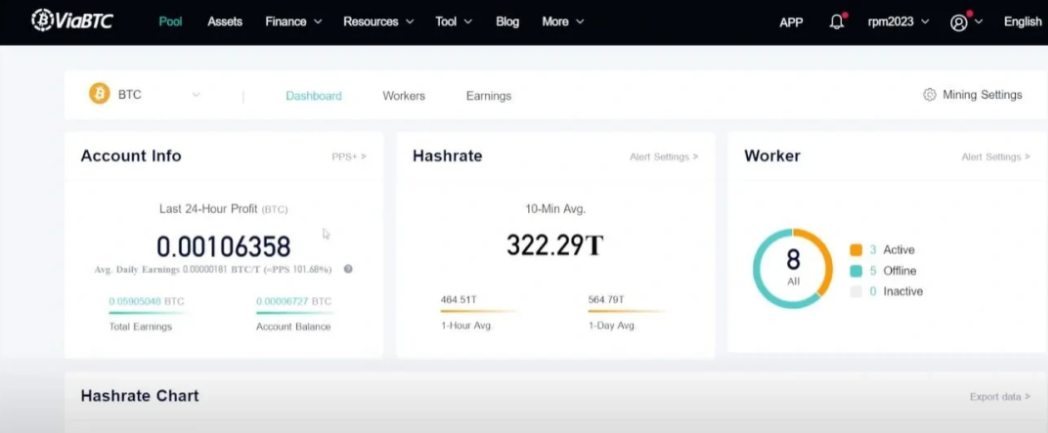The height and width of the screenshot is (433, 1048).
Task: Click the teal Offline legend square
Action: coord(855,271)
